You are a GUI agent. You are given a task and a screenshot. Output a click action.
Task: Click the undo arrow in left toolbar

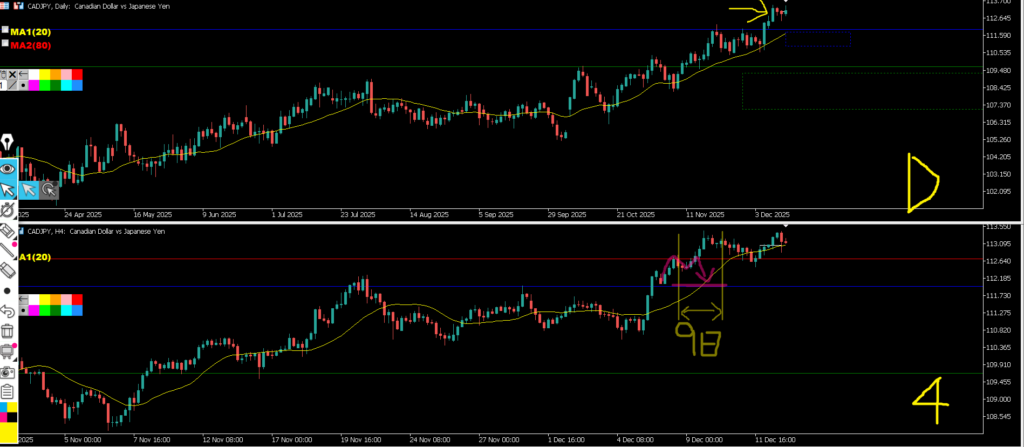coord(7,310)
